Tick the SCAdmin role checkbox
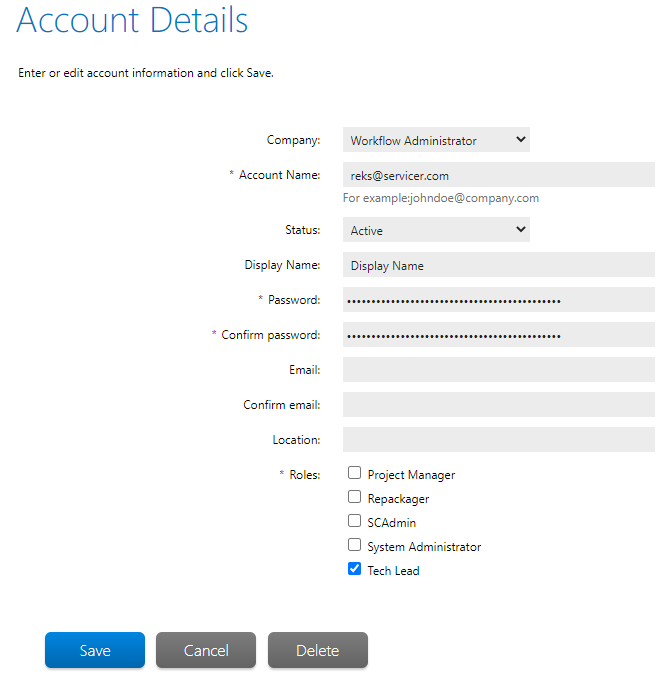This screenshot has width=668, height=683. coord(354,521)
